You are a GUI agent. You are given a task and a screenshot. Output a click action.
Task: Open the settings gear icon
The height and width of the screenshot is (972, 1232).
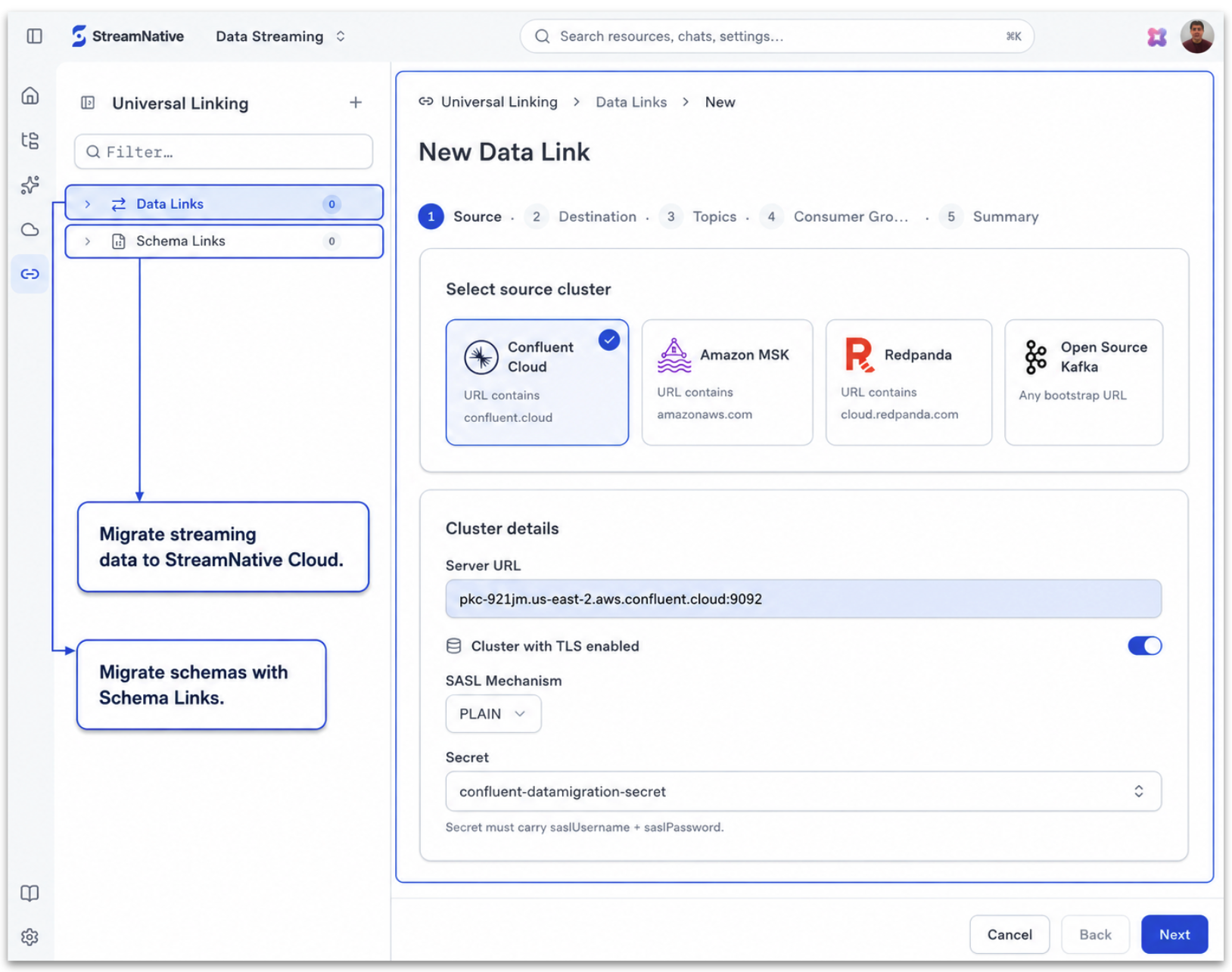coord(30,937)
